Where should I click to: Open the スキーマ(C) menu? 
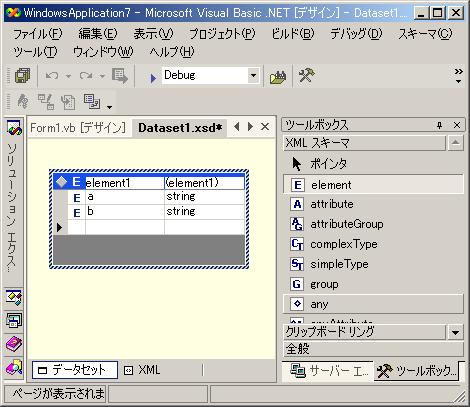point(425,34)
